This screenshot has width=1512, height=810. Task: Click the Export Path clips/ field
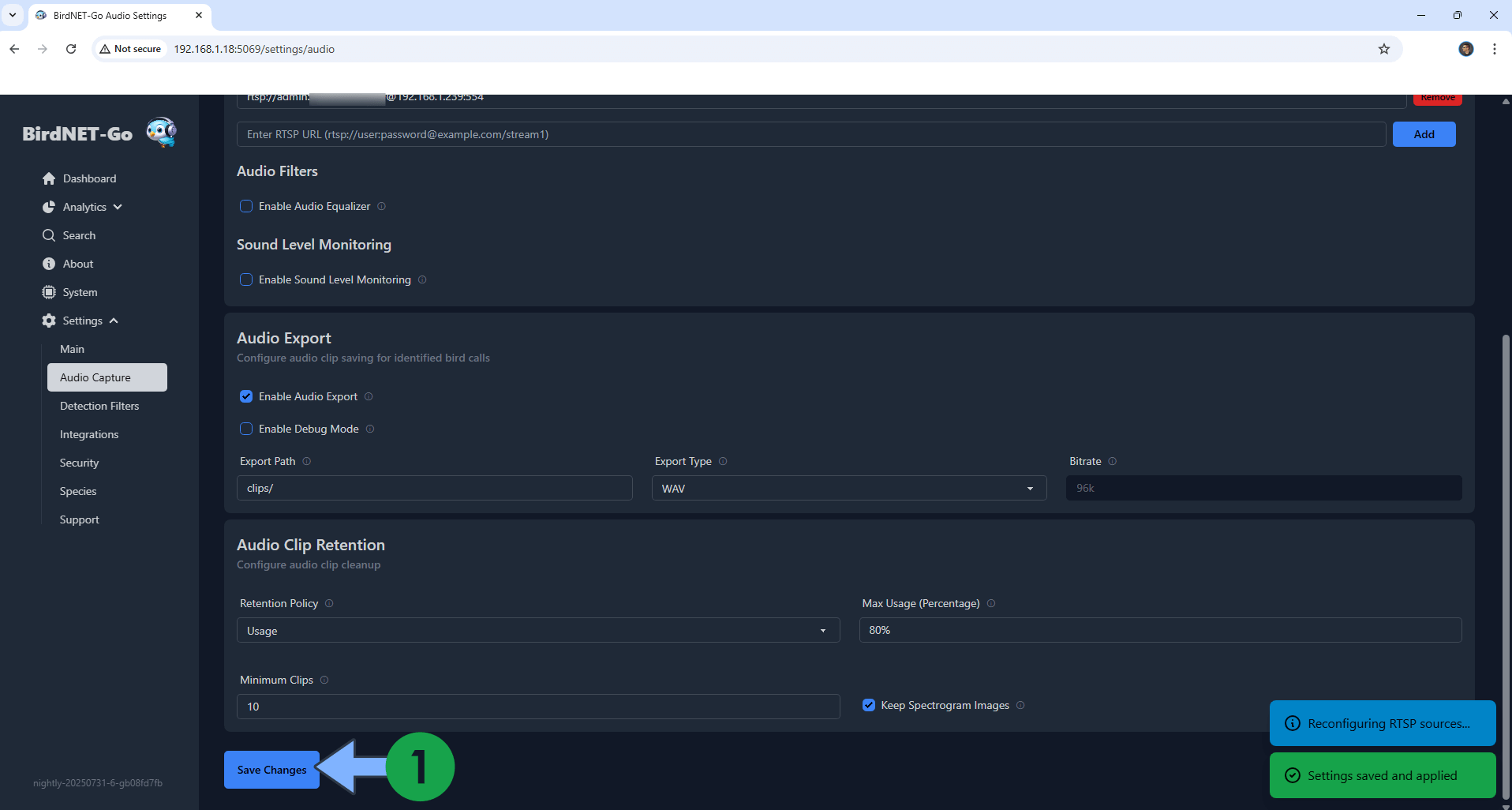[435, 488]
